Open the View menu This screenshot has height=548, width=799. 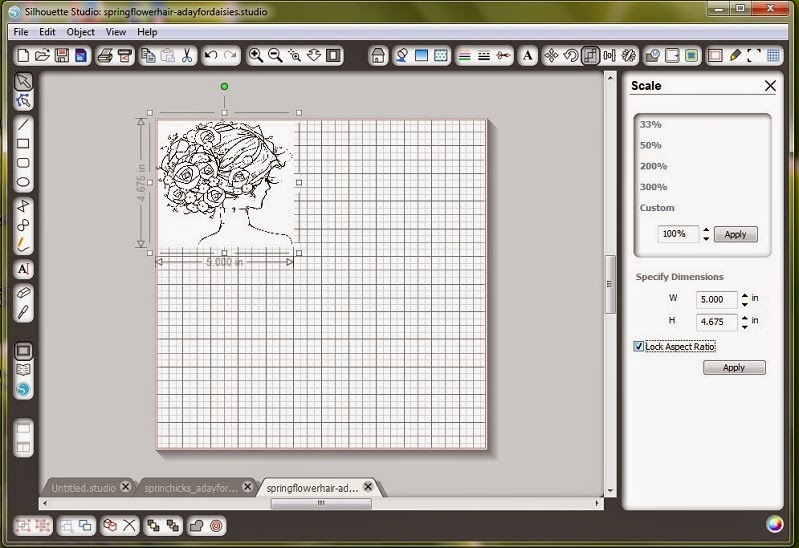(x=116, y=32)
